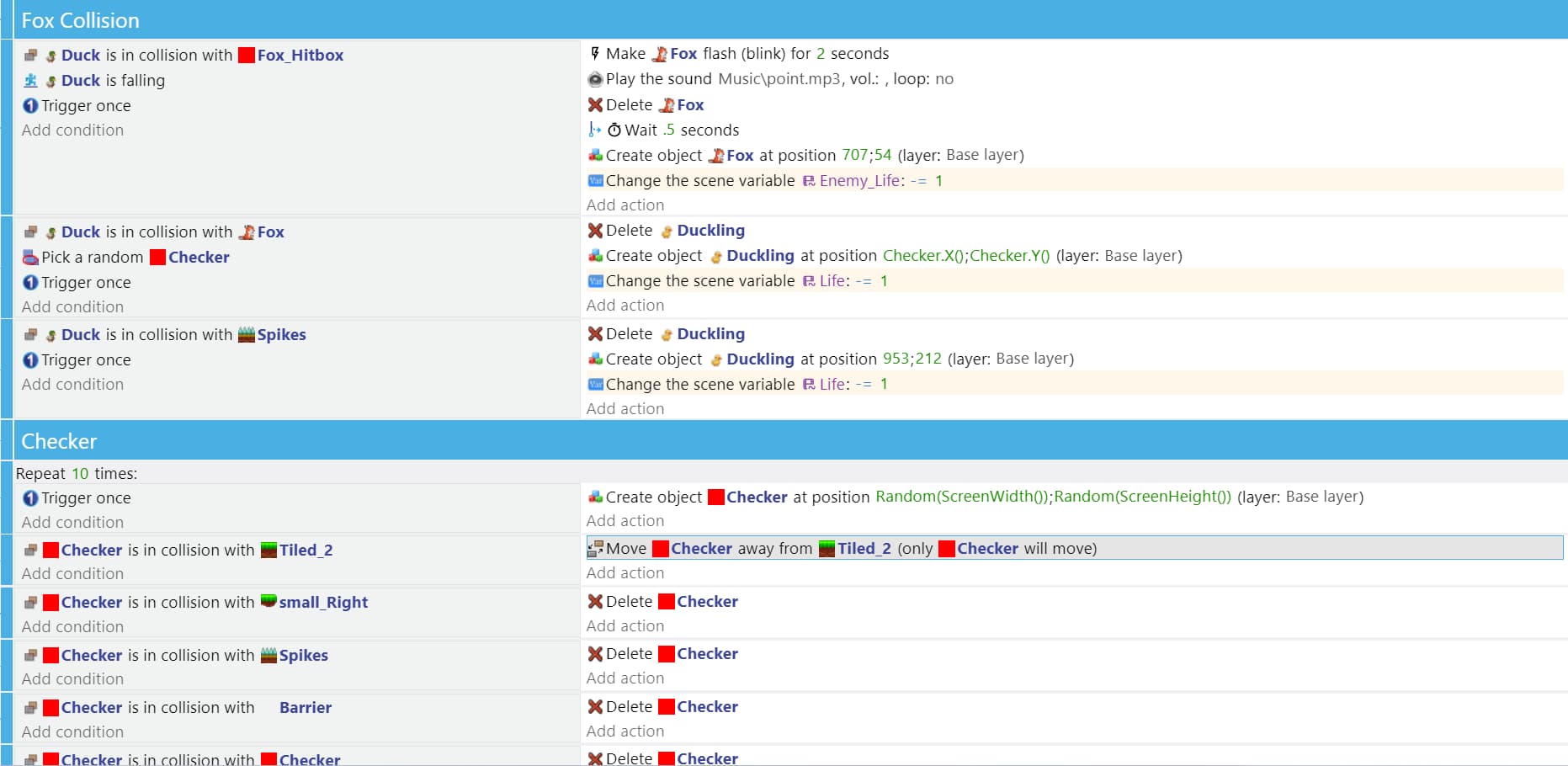Click the '707;54' position value

tap(867, 156)
